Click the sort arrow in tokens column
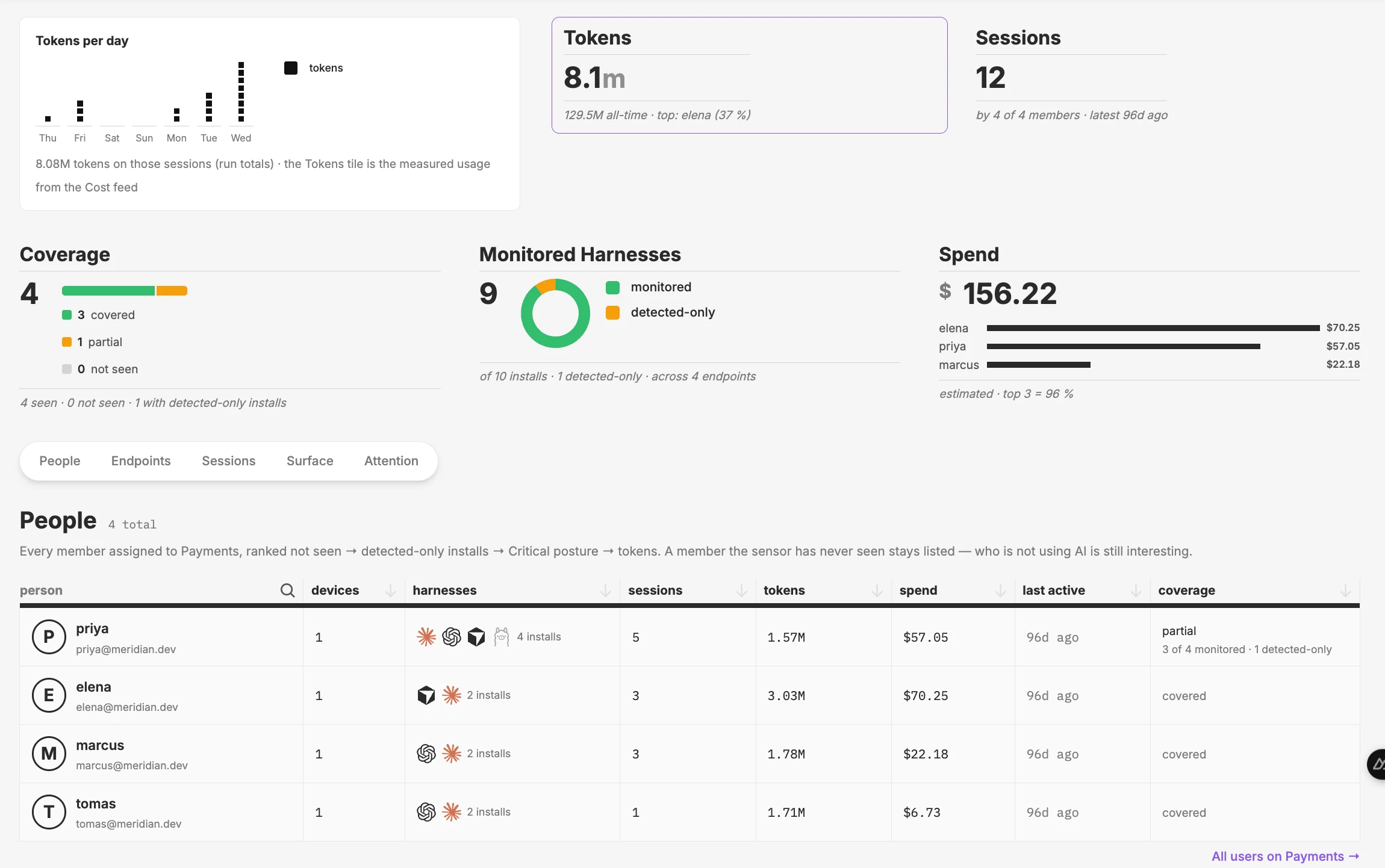The image size is (1385, 868). (x=877, y=591)
